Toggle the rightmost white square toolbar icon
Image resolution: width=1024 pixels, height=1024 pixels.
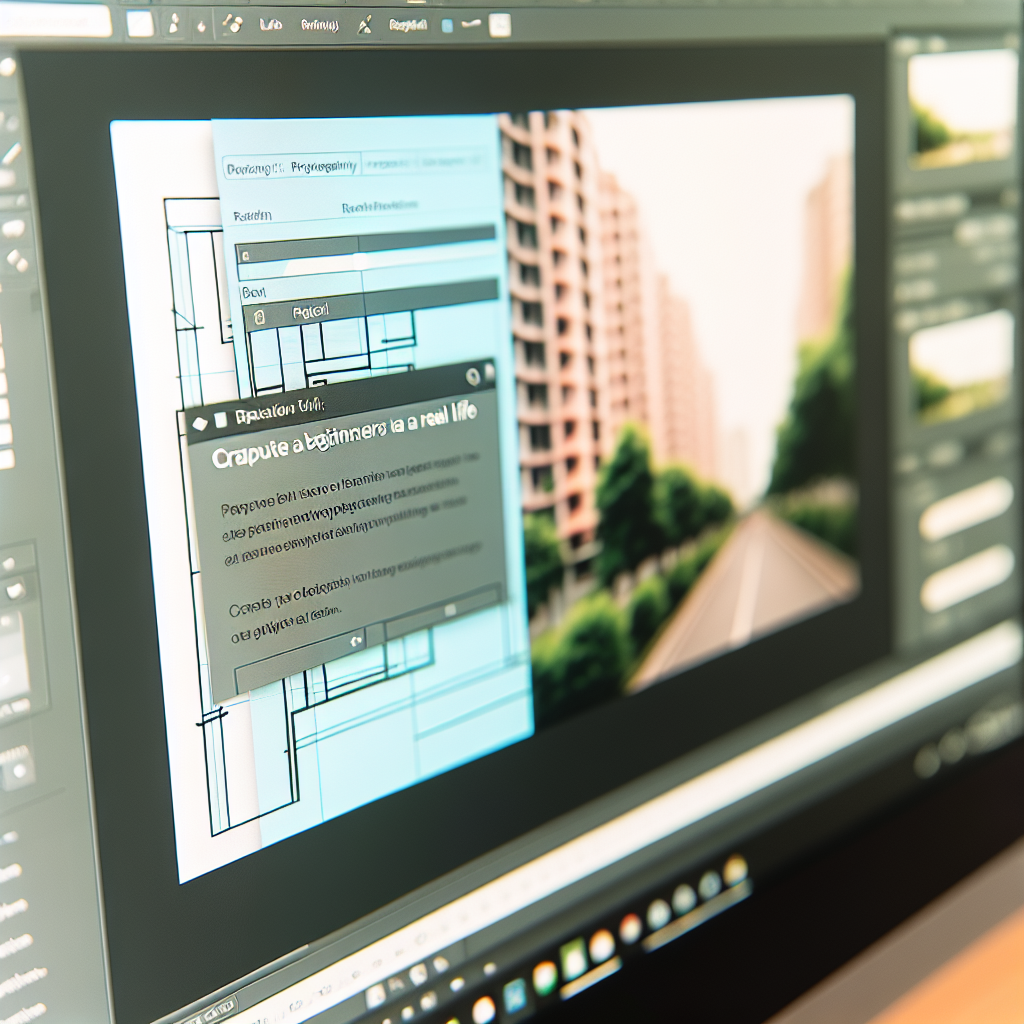[x=499, y=25]
